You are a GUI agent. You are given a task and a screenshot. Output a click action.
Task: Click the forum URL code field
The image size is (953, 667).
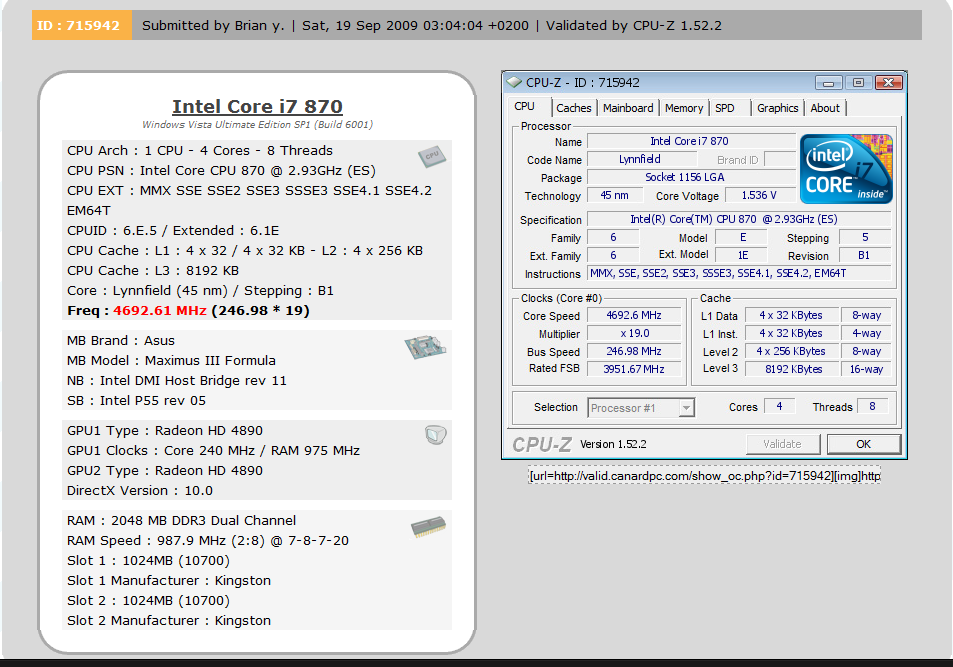704,475
